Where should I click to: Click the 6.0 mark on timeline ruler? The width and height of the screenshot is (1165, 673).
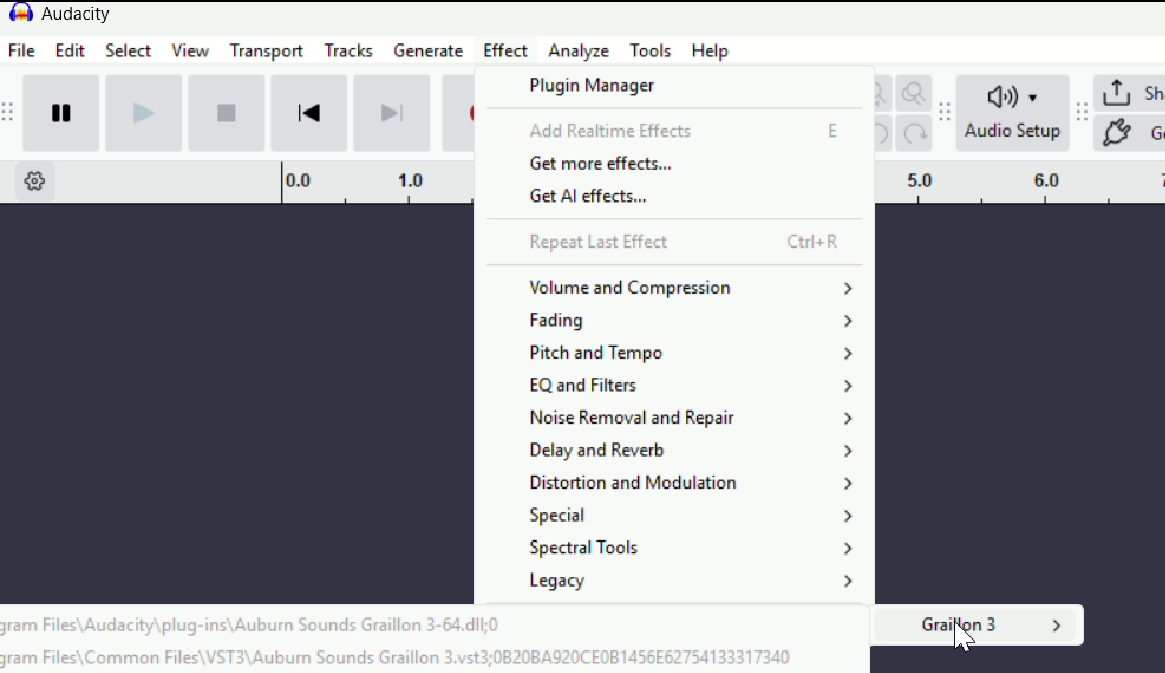pyautogui.click(x=1045, y=181)
